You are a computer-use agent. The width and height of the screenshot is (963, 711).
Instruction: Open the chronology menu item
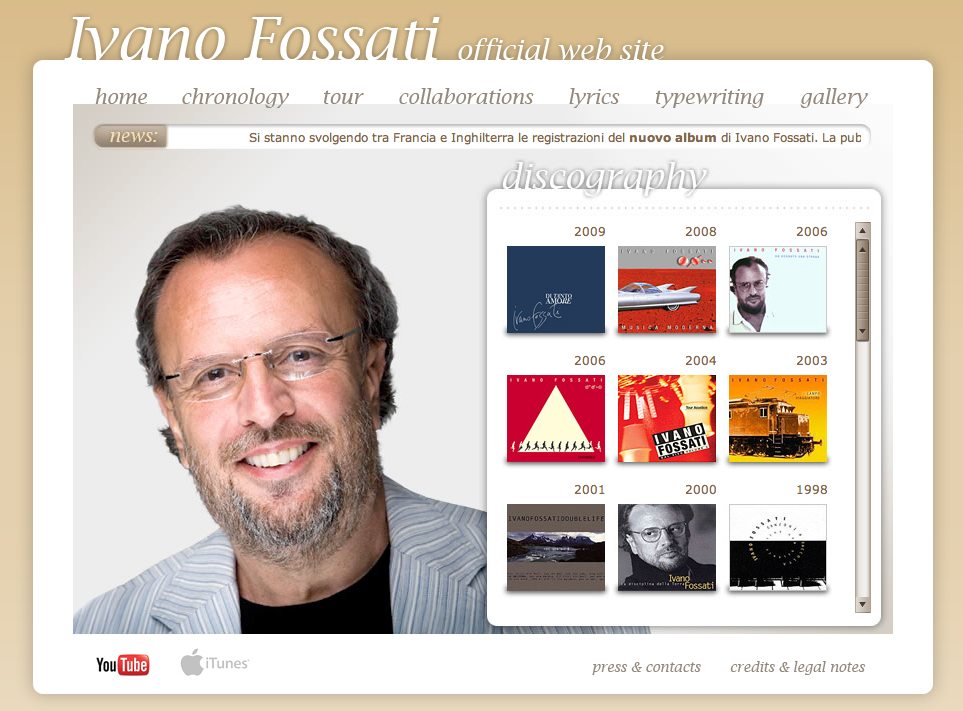point(235,96)
